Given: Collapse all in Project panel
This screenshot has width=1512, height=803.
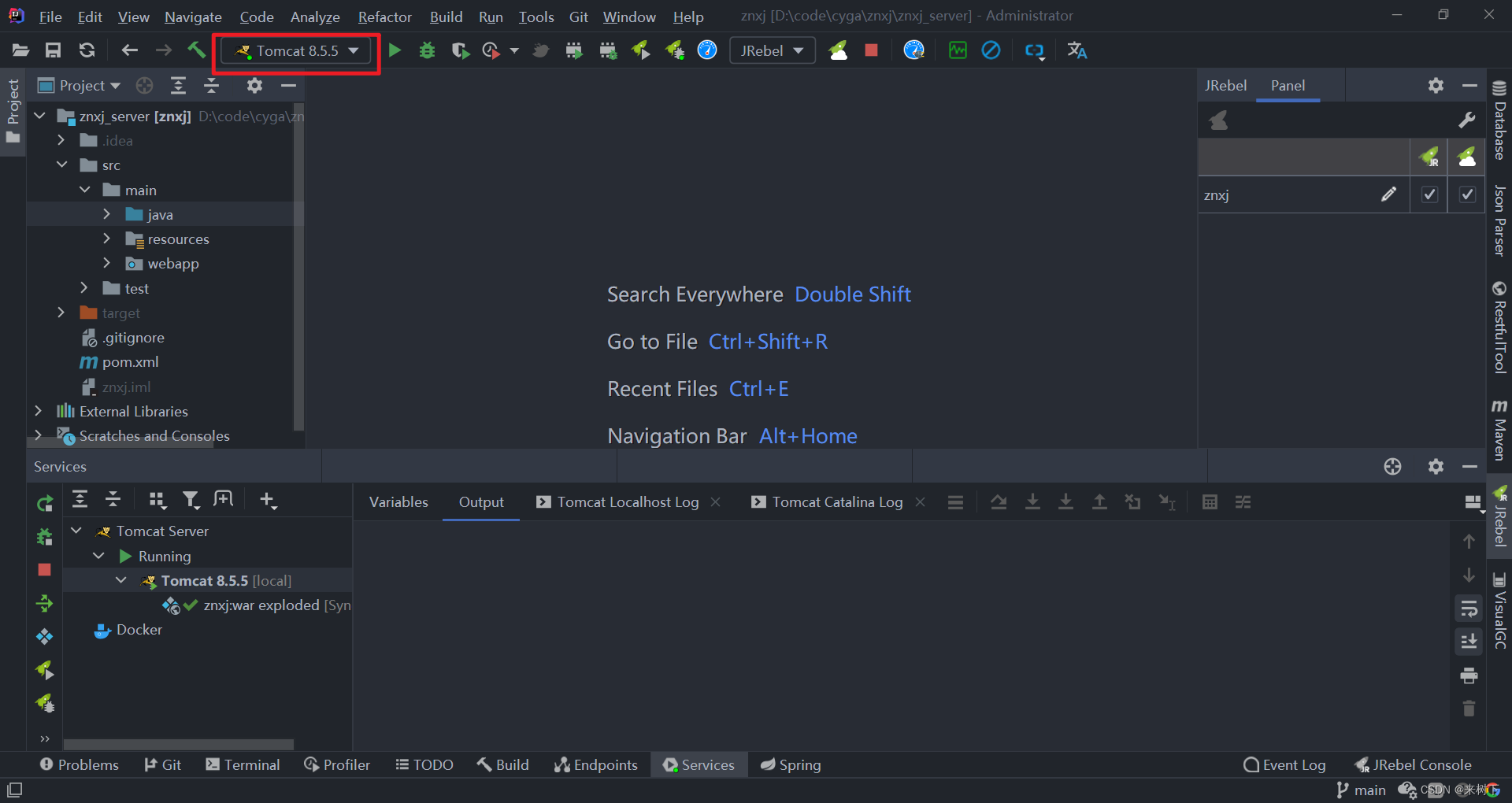Looking at the screenshot, I should tap(212, 85).
